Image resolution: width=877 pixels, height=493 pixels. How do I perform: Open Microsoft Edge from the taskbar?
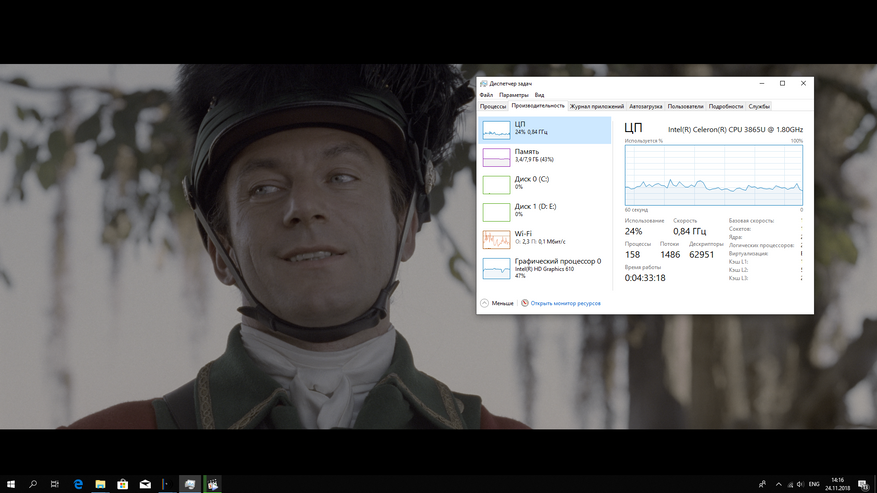pyautogui.click(x=78, y=484)
